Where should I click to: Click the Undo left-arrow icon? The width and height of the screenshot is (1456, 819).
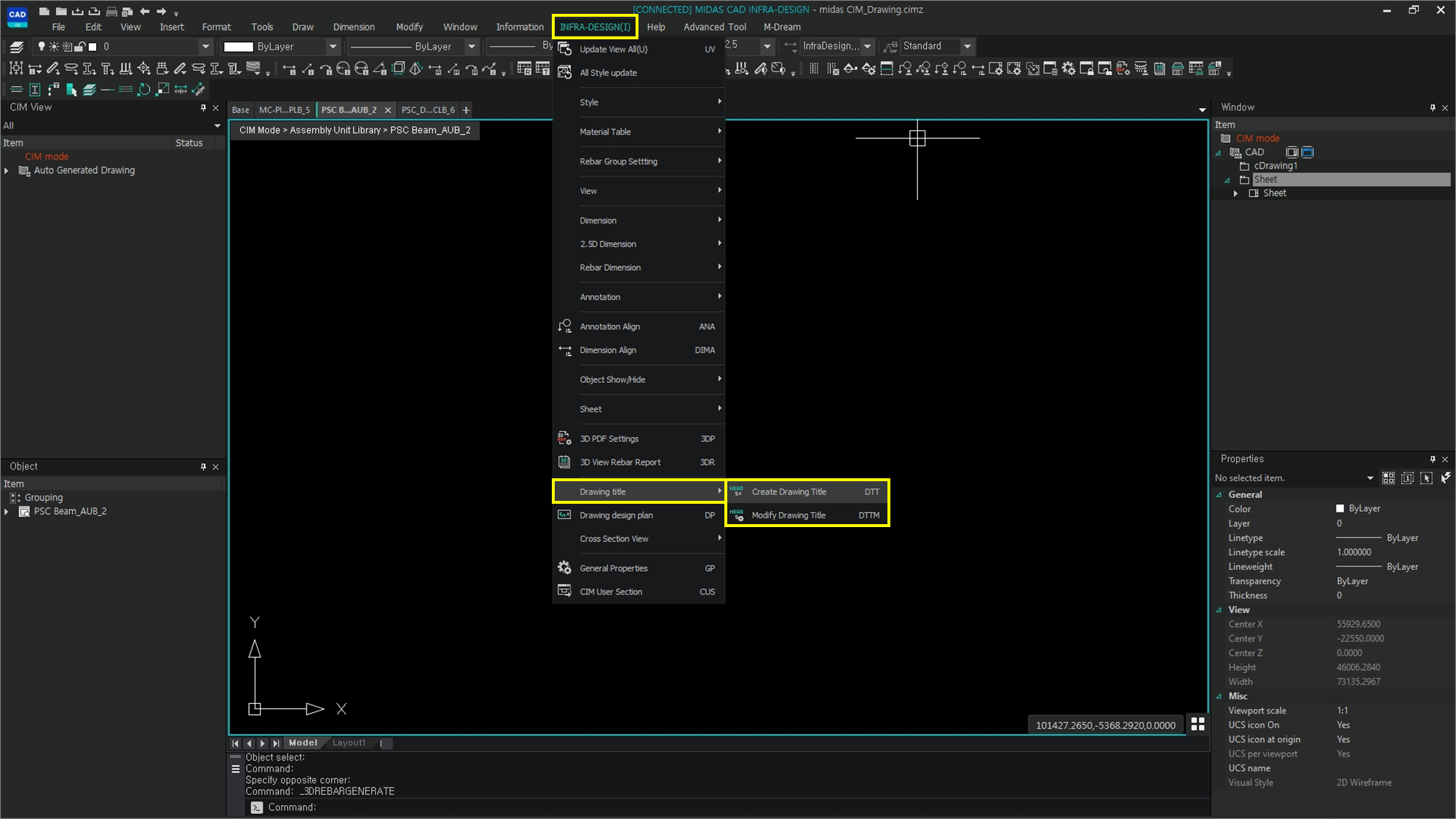(145, 11)
